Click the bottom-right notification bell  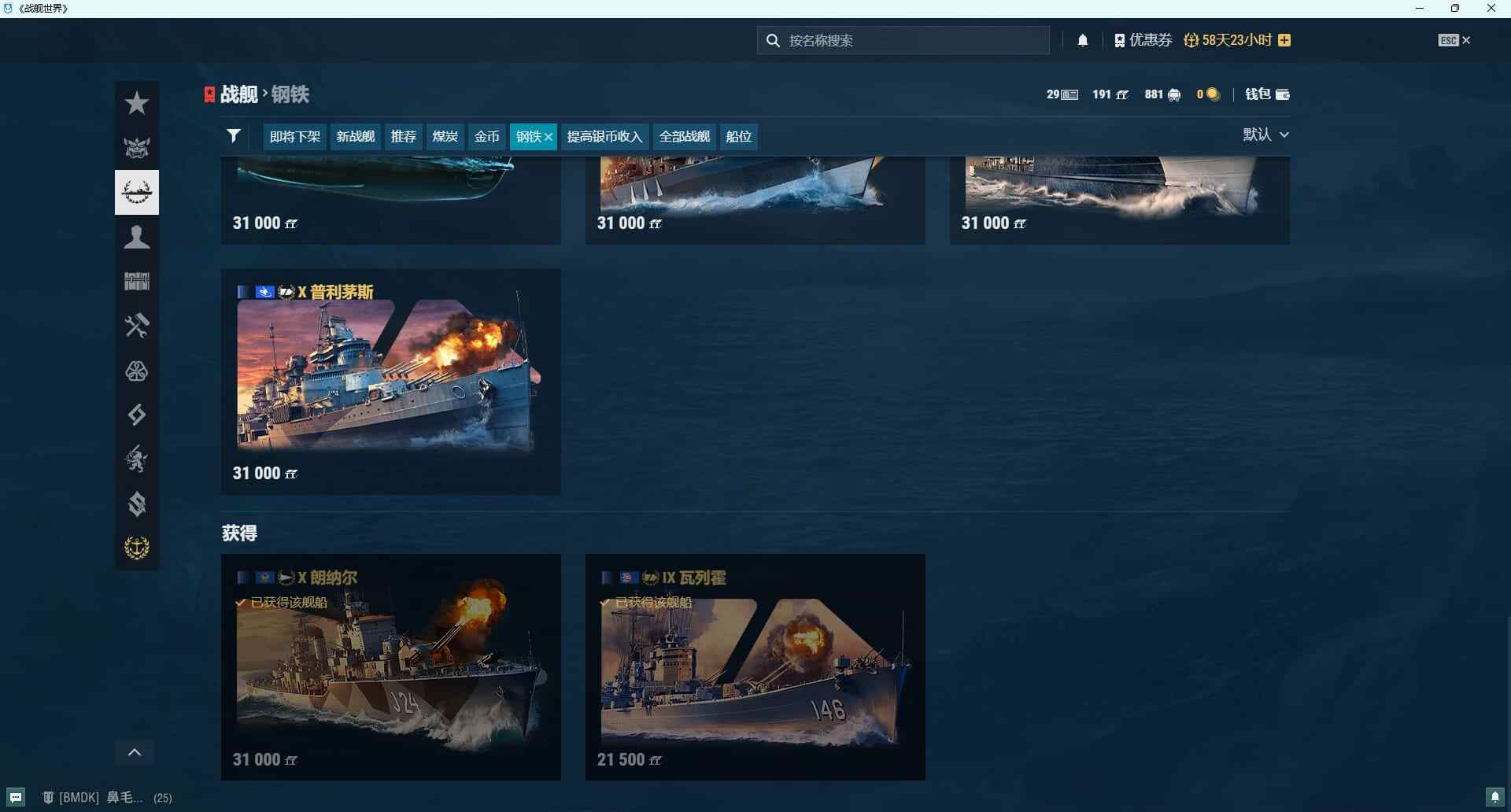1495,797
